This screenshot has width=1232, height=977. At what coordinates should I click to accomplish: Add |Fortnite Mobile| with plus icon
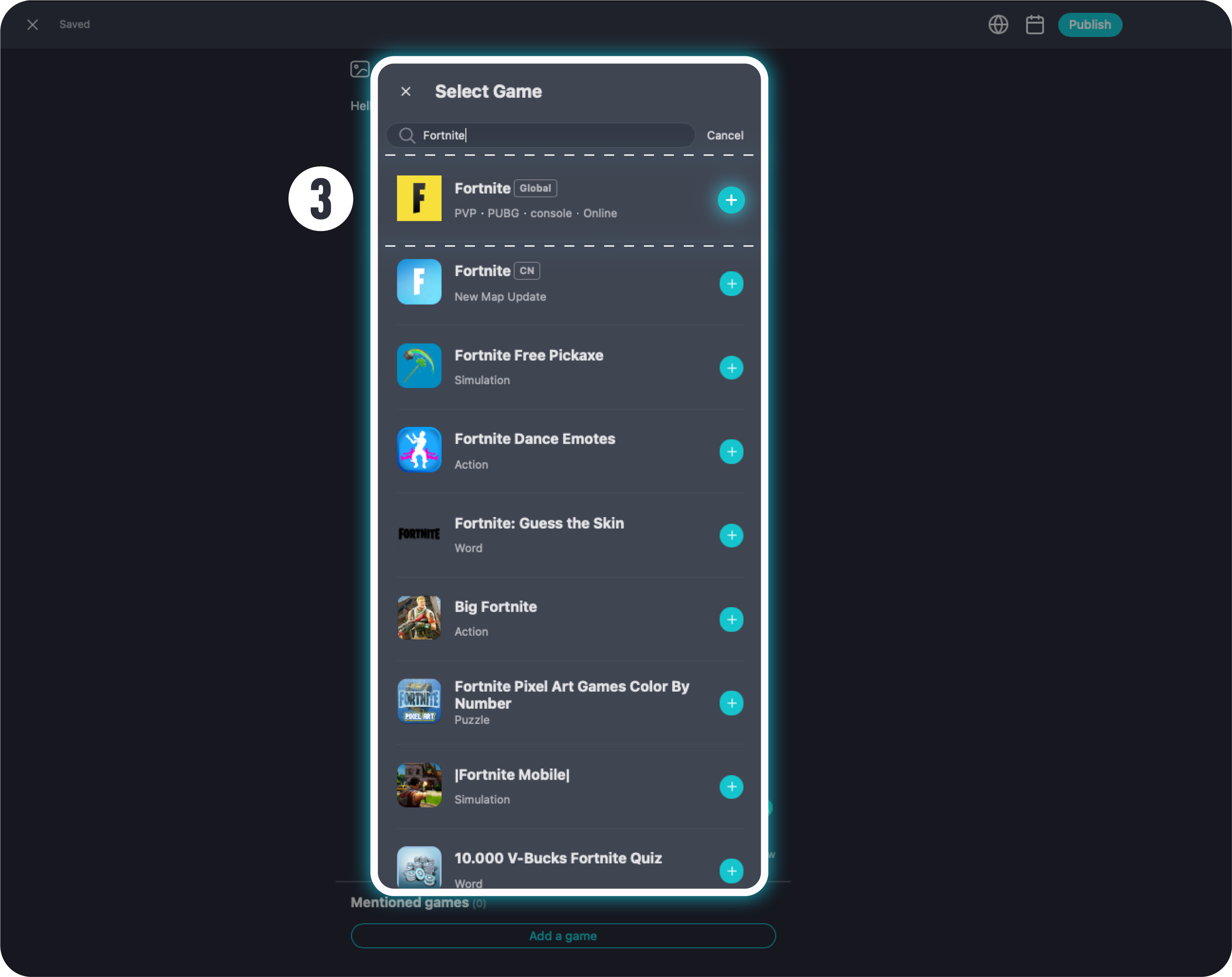tap(731, 787)
